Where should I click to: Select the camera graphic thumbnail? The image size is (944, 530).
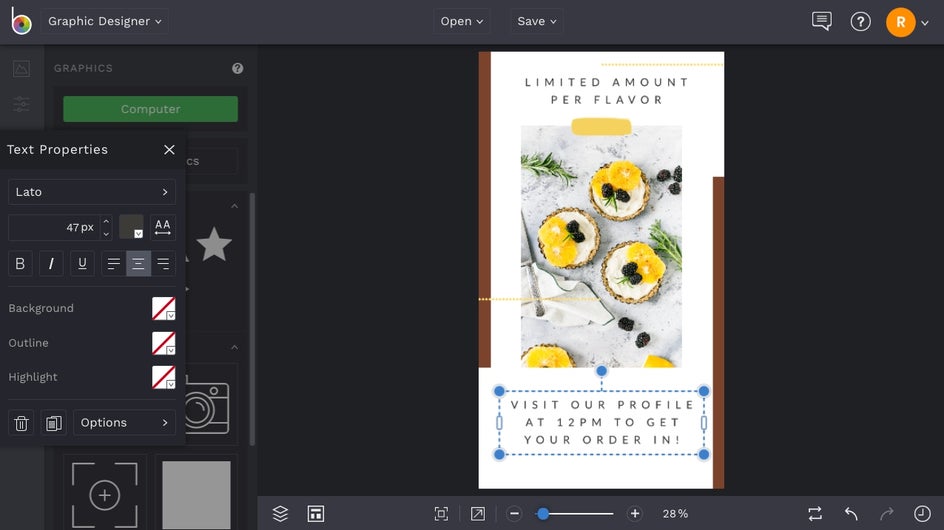tap(207, 405)
